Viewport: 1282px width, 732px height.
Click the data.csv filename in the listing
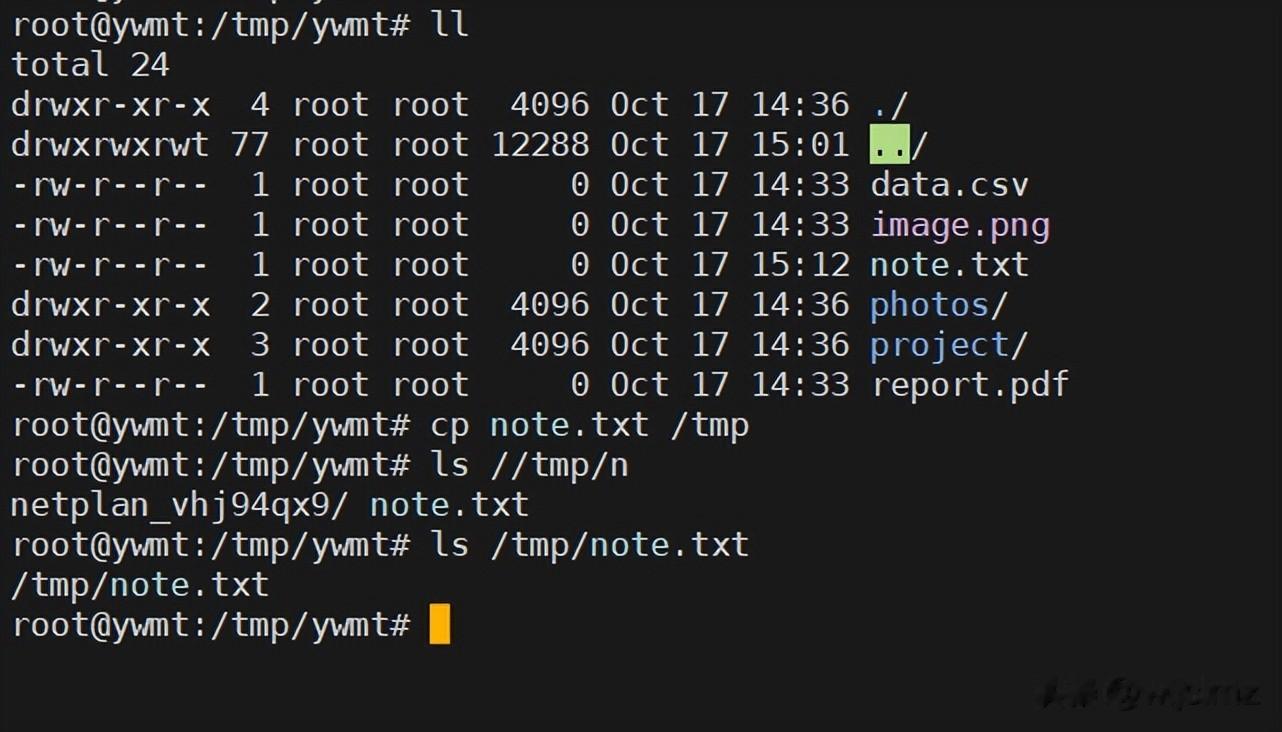coord(949,185)
